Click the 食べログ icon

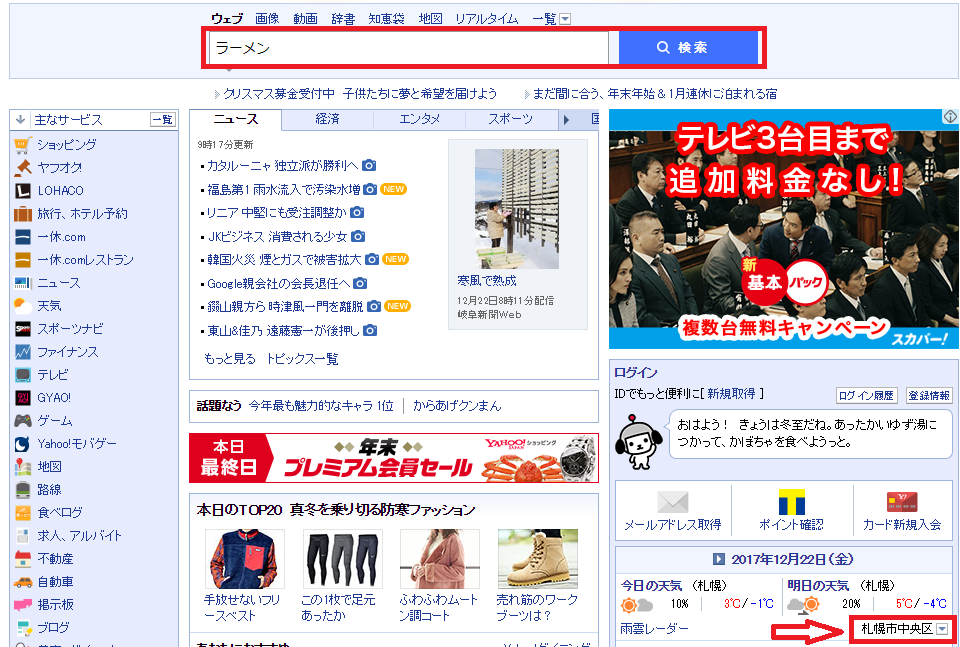tap(22, 512)
